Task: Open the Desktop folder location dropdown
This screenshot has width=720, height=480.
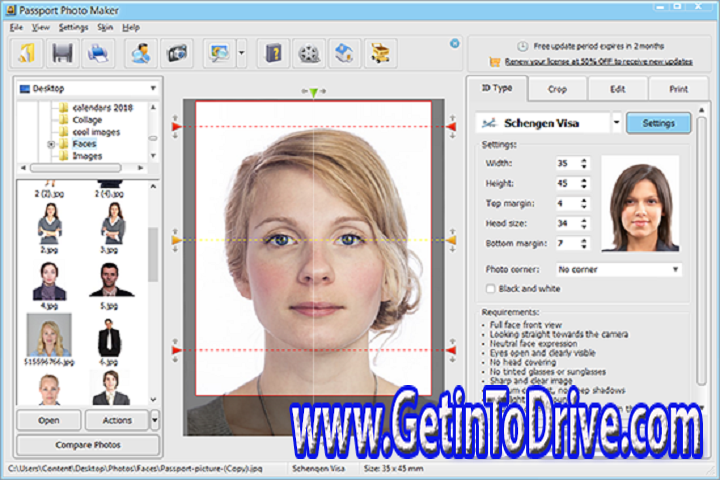Action: pos(88,88)
